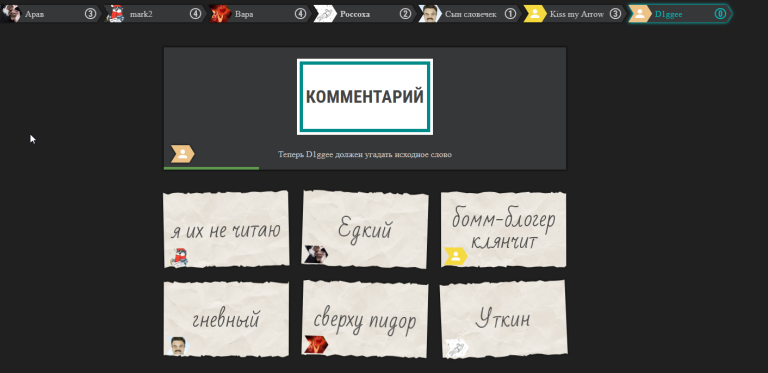Click Kiss my Arrow yellow avatar icon
The height and width of the screenshot is (373, 768).
(x=535, y=14)
